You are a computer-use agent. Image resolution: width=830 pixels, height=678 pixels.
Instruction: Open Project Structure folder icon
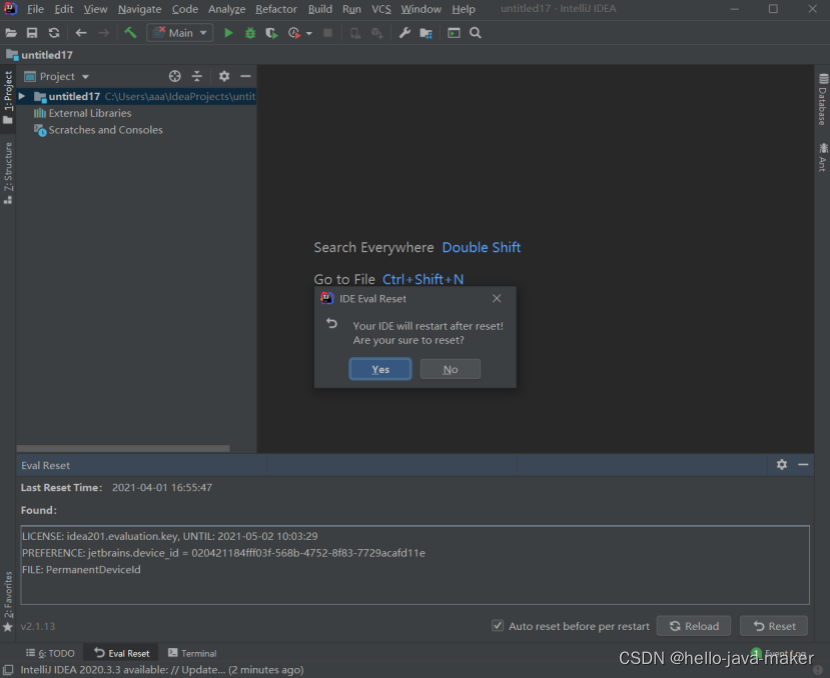426,33
